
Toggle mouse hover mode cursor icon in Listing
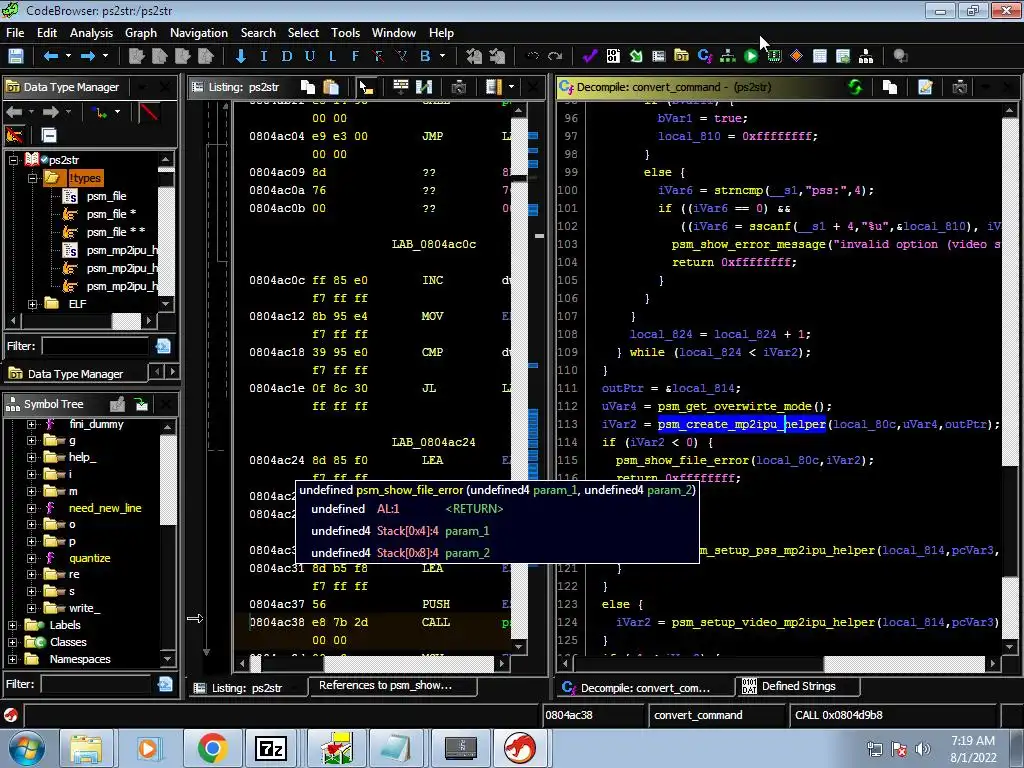[366, 87]
